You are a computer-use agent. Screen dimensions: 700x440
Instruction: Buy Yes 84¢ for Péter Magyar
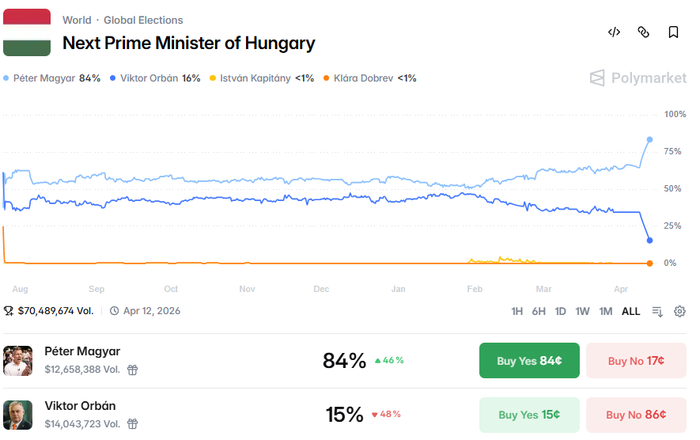coord(529,360)
